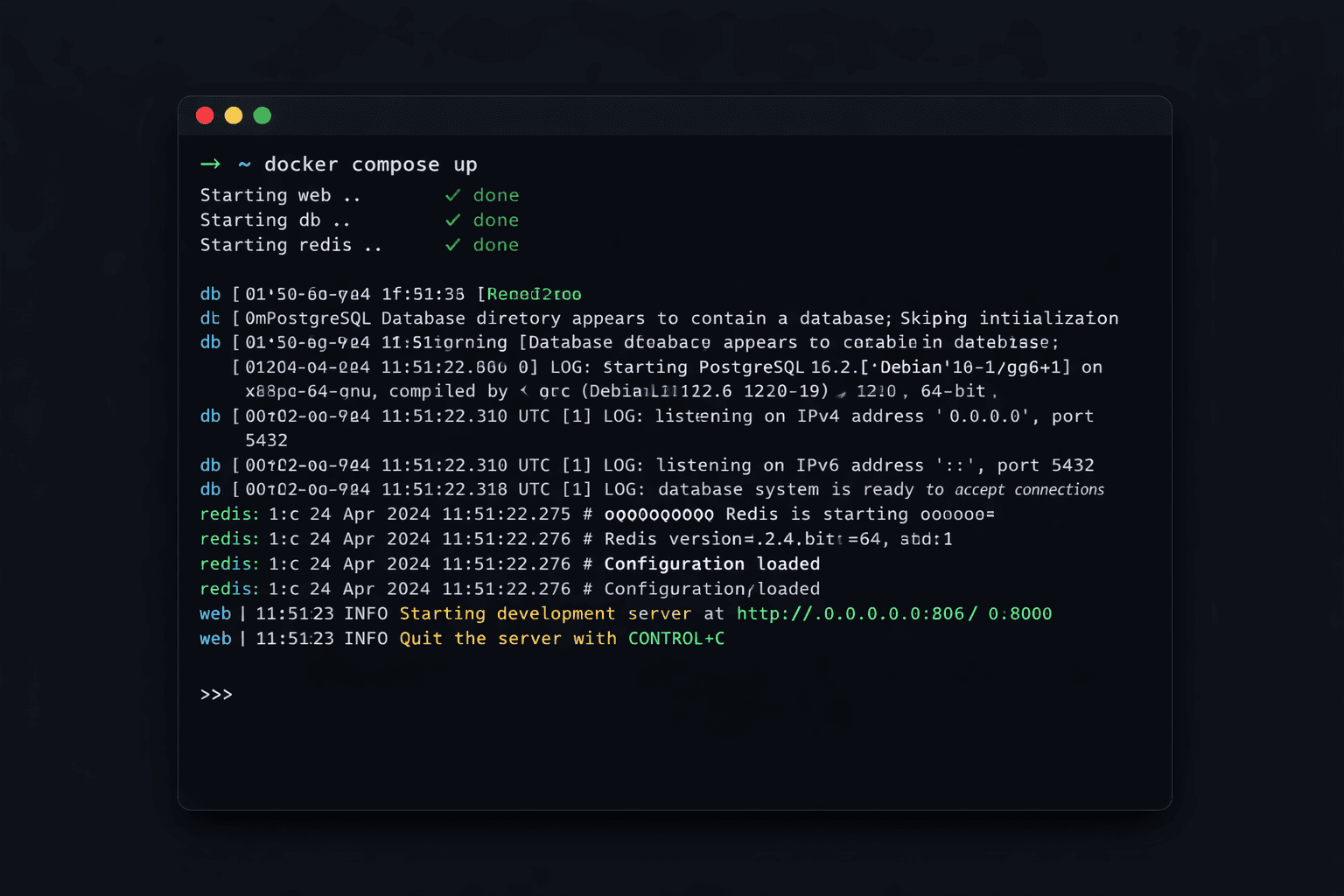The width and height of the screenshot is (1344, 896).
Task: Click the bold Configuration loaded log message
Action: point(711,564)
